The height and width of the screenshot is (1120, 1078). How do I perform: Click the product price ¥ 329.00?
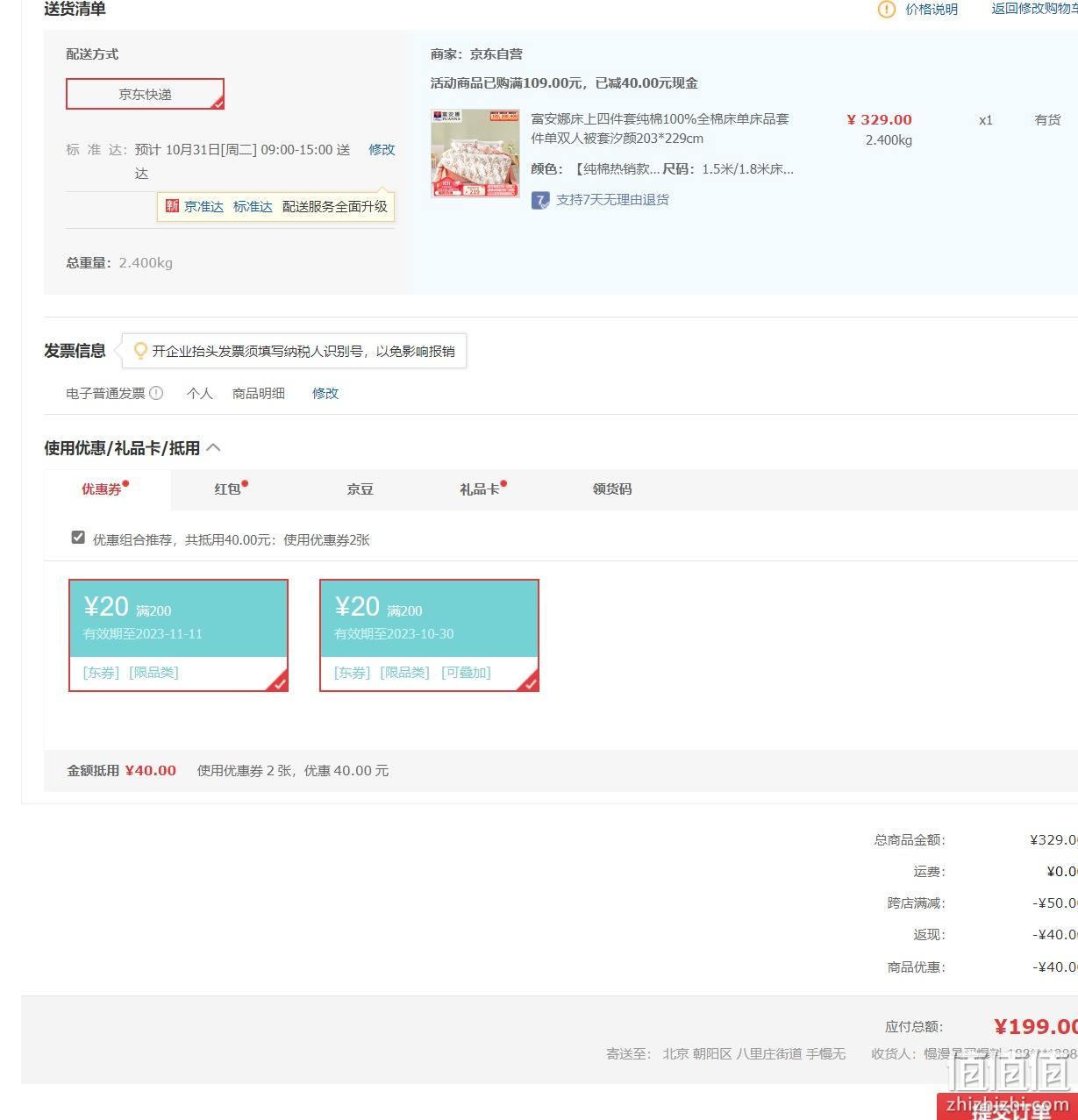click(879, 120)
